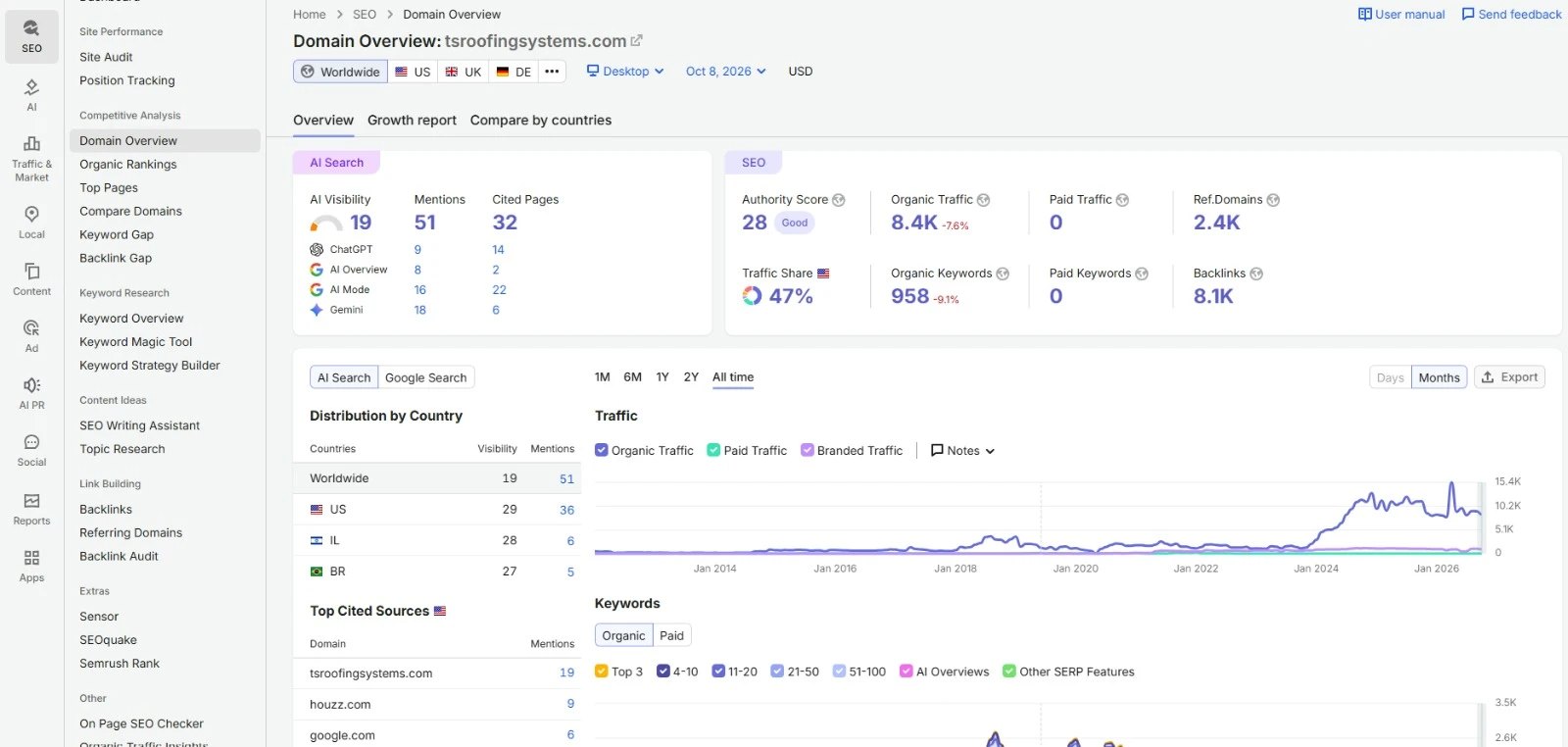The width and height of the screenshot is (1568, 747).
Task: Click the AI Visibility gauge
Action: click(x=326, y=224)
